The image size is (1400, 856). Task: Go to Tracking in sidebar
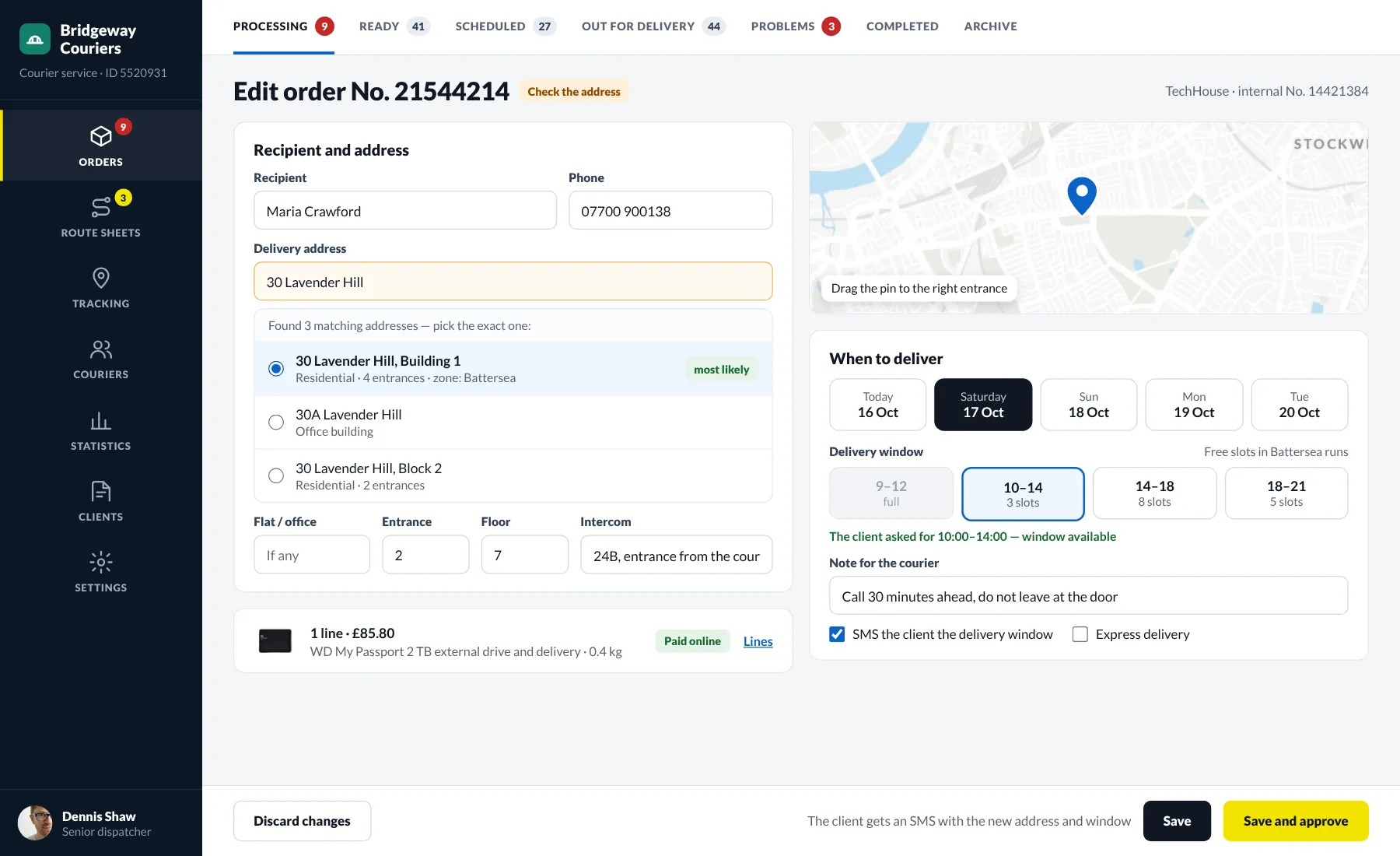pos(101,287)
